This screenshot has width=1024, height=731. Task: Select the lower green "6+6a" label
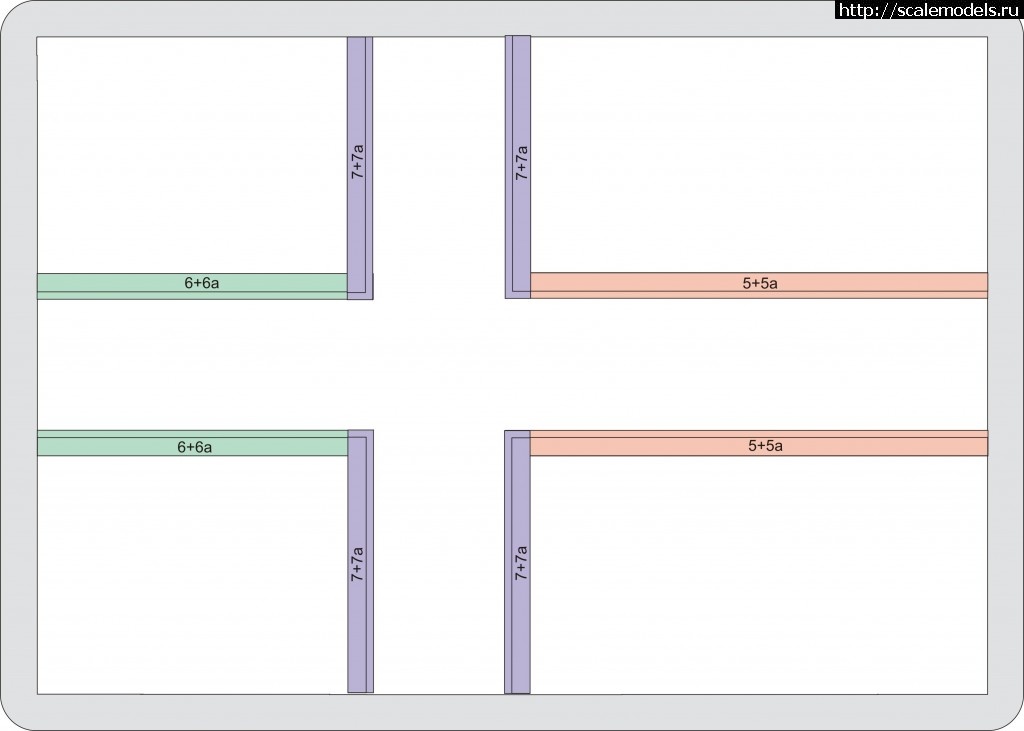pyautogui.click(x=195, y=447)
